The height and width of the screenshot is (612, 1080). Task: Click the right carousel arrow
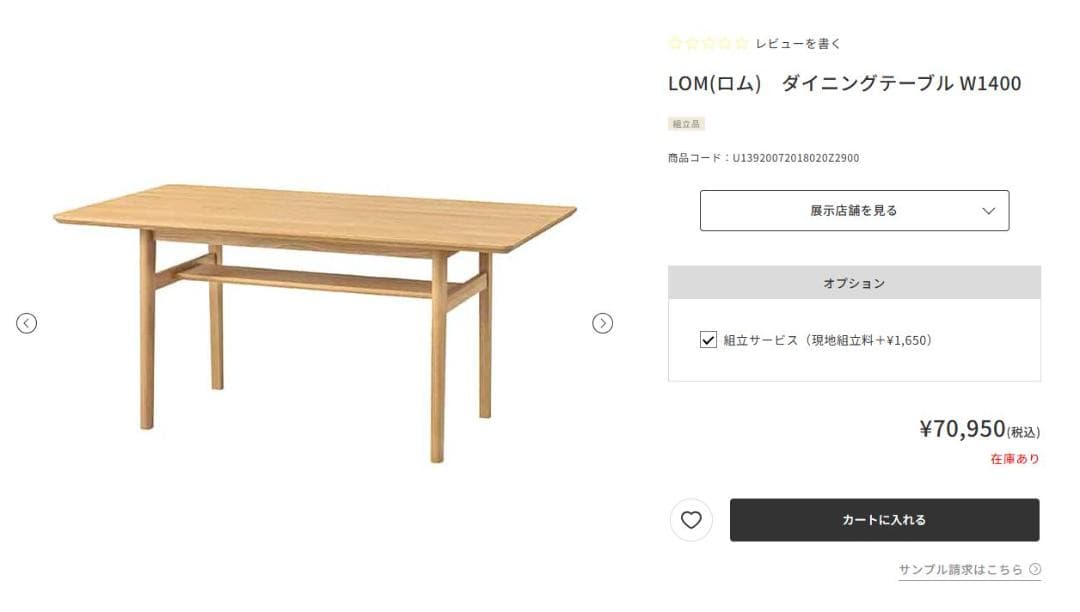[603, 323]
